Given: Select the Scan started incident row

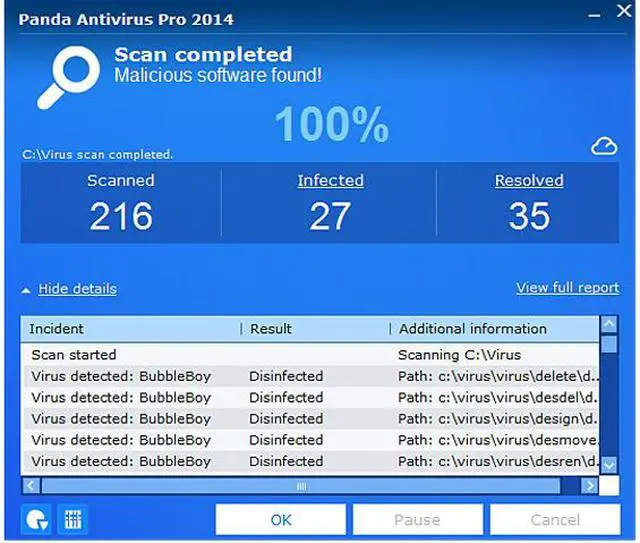Looking at the screenshot, I should point(74,354).
